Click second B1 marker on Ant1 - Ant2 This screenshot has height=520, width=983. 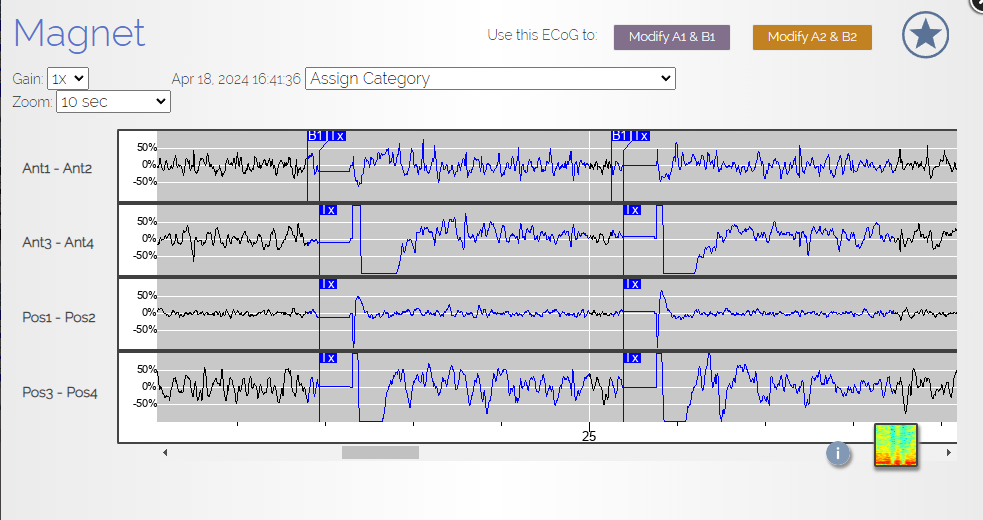(x=619, y=135)
